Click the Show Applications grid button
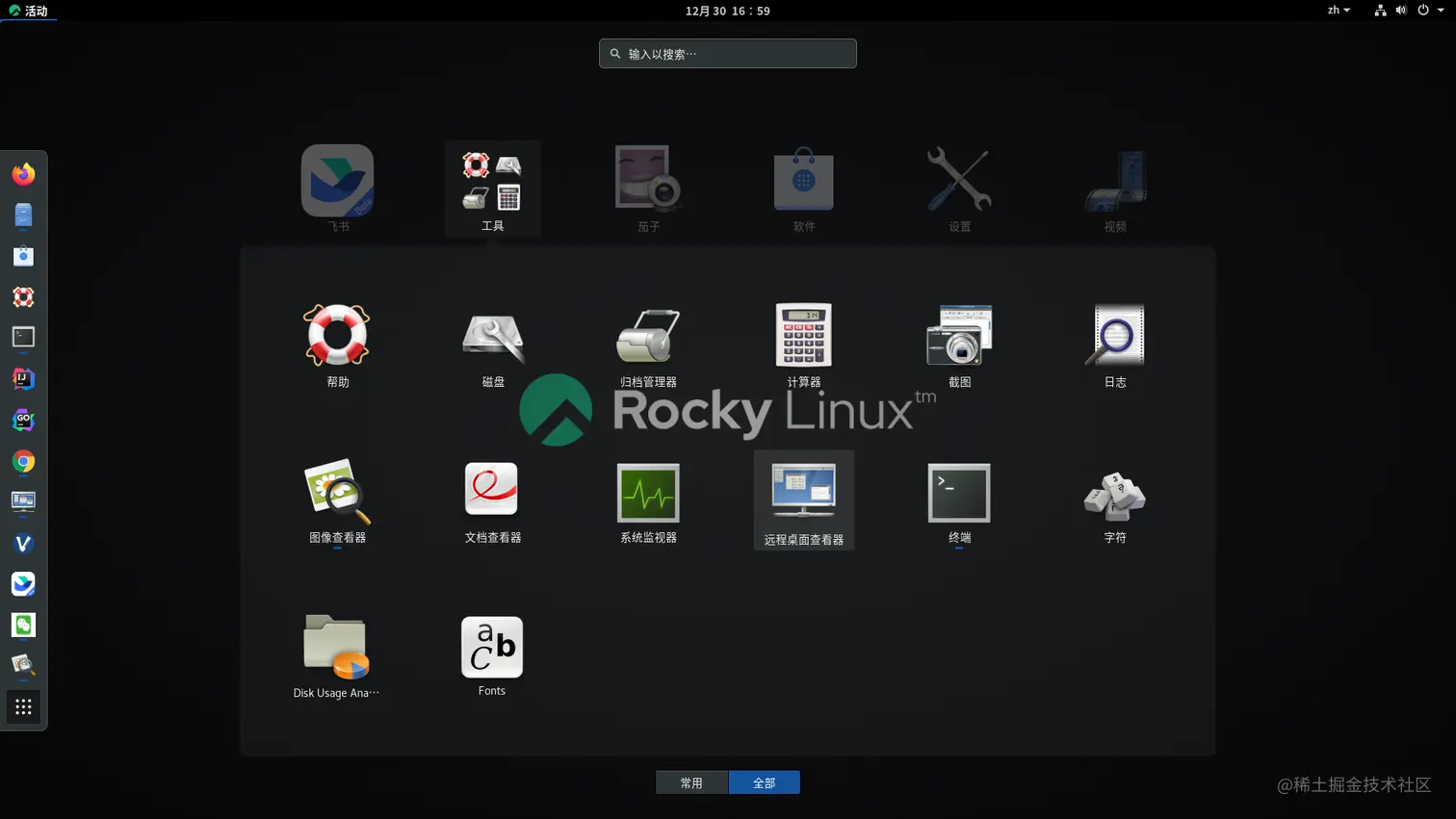 coord(23,707)
